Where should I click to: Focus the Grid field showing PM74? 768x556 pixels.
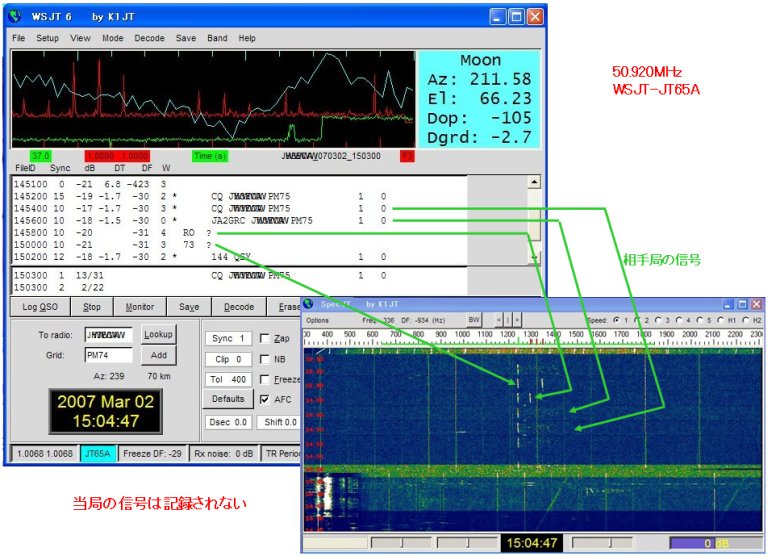[x=108, y=355]
